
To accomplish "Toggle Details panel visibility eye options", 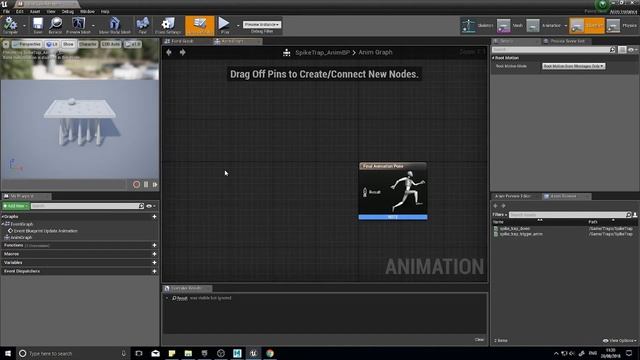I will click(x=632, y=49).
